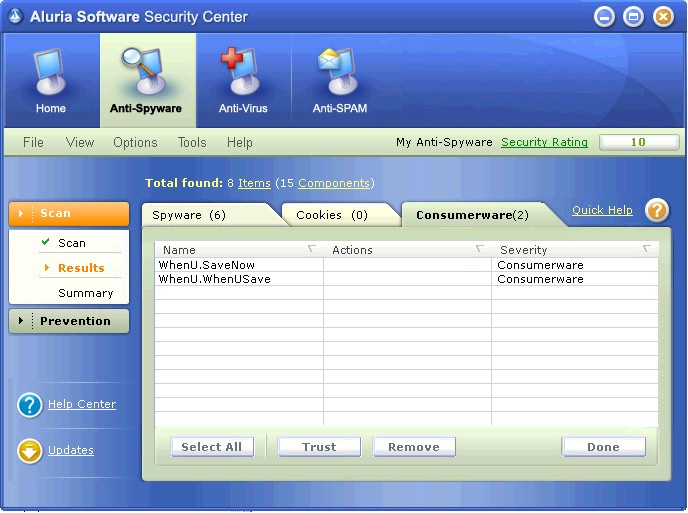The image size is (688, 513).
Task: Sort by Name column arrow
Action: [x=312, y=249]
